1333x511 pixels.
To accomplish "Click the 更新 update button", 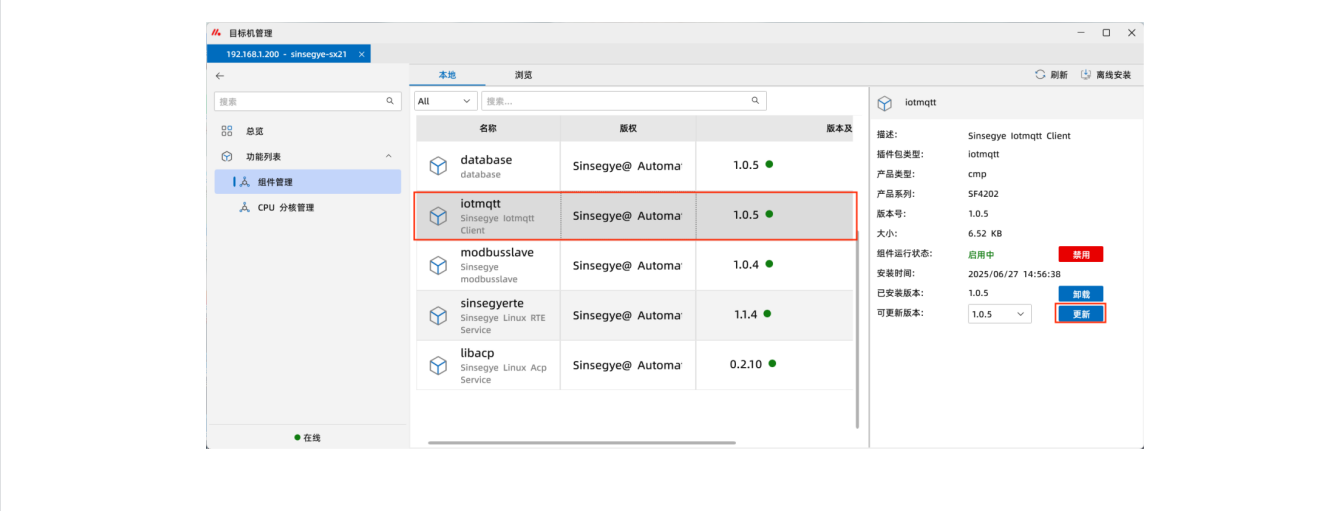I will [1081, 314].
